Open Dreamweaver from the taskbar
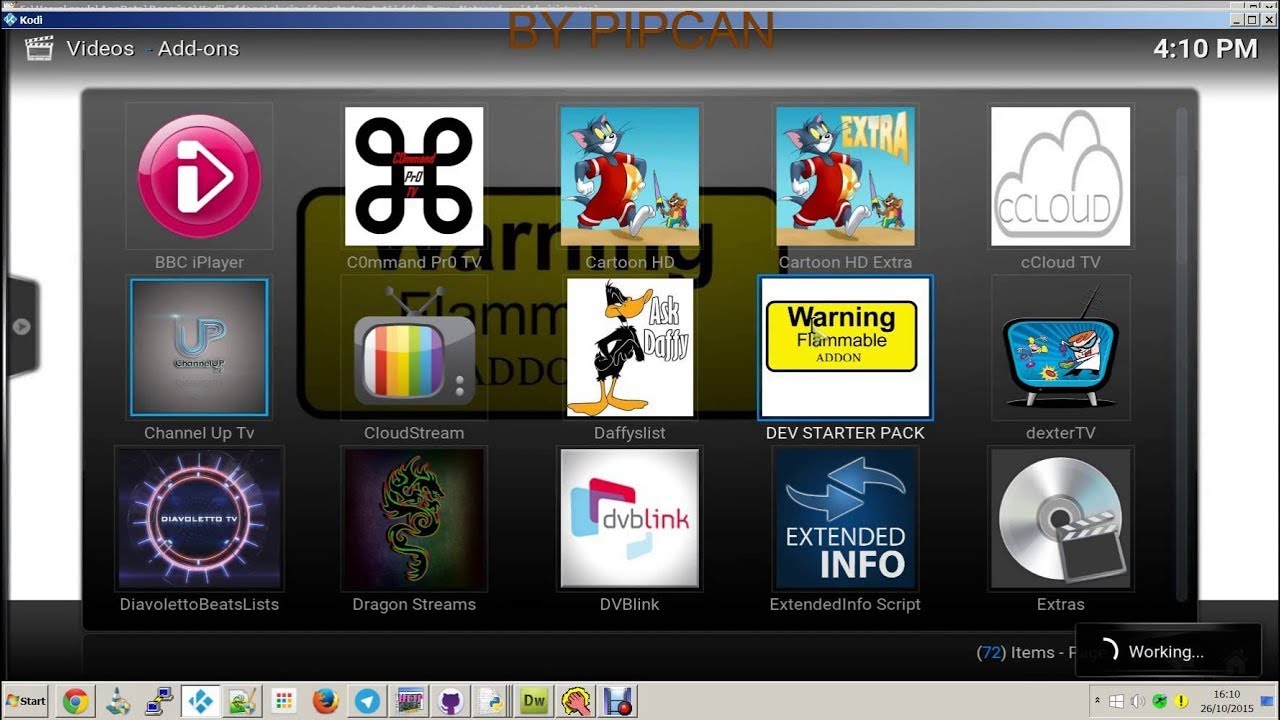This screenshot has width=1280, height=720. 535,701
